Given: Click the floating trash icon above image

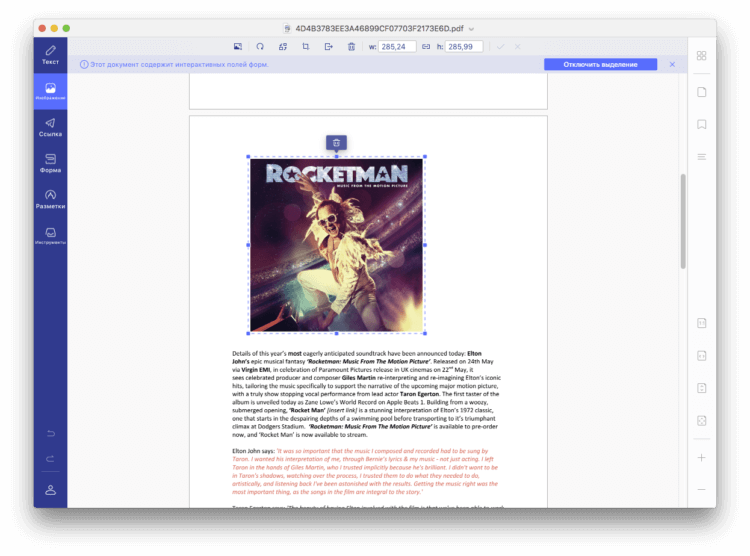Looking at the screenshot, I should pyautogui.click(x=336, y=143).
